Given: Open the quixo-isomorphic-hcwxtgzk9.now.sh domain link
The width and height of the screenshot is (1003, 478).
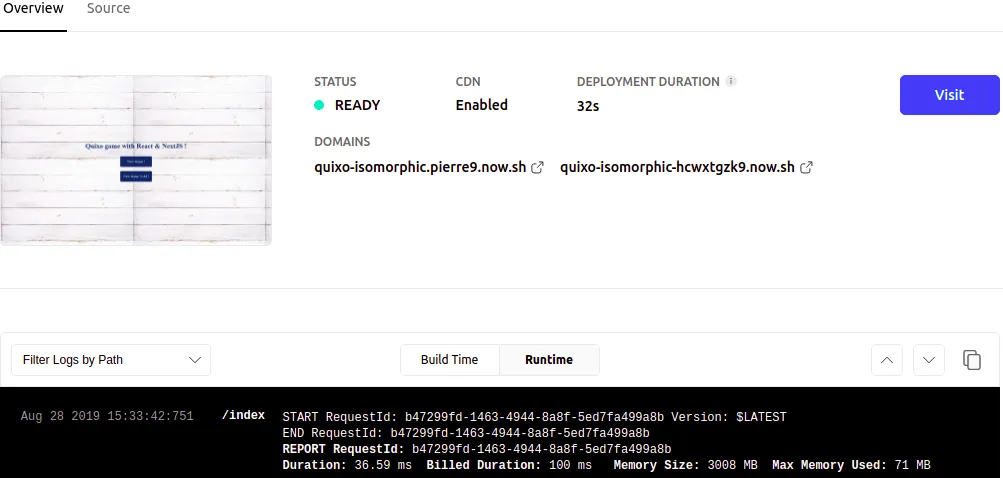Looking at the screenshot, I should pyautogui.click(x=677, y=168).
